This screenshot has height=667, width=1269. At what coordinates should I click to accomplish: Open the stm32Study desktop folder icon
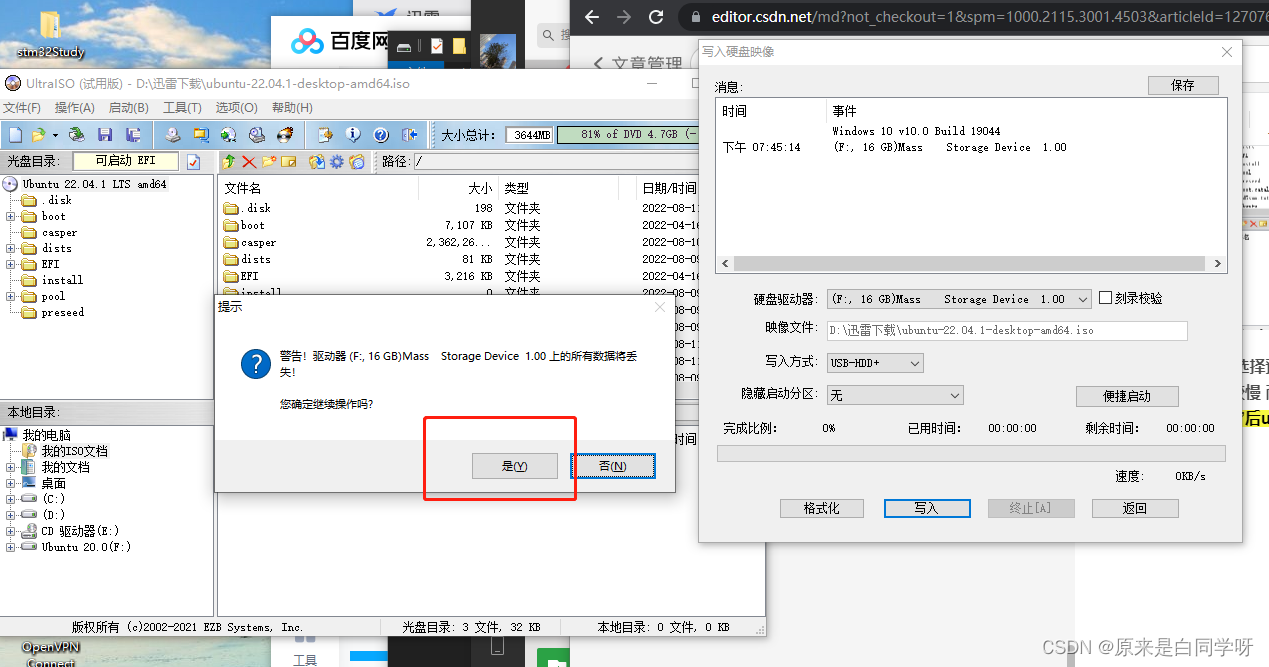pyautogui.click(x=50, y=32)
